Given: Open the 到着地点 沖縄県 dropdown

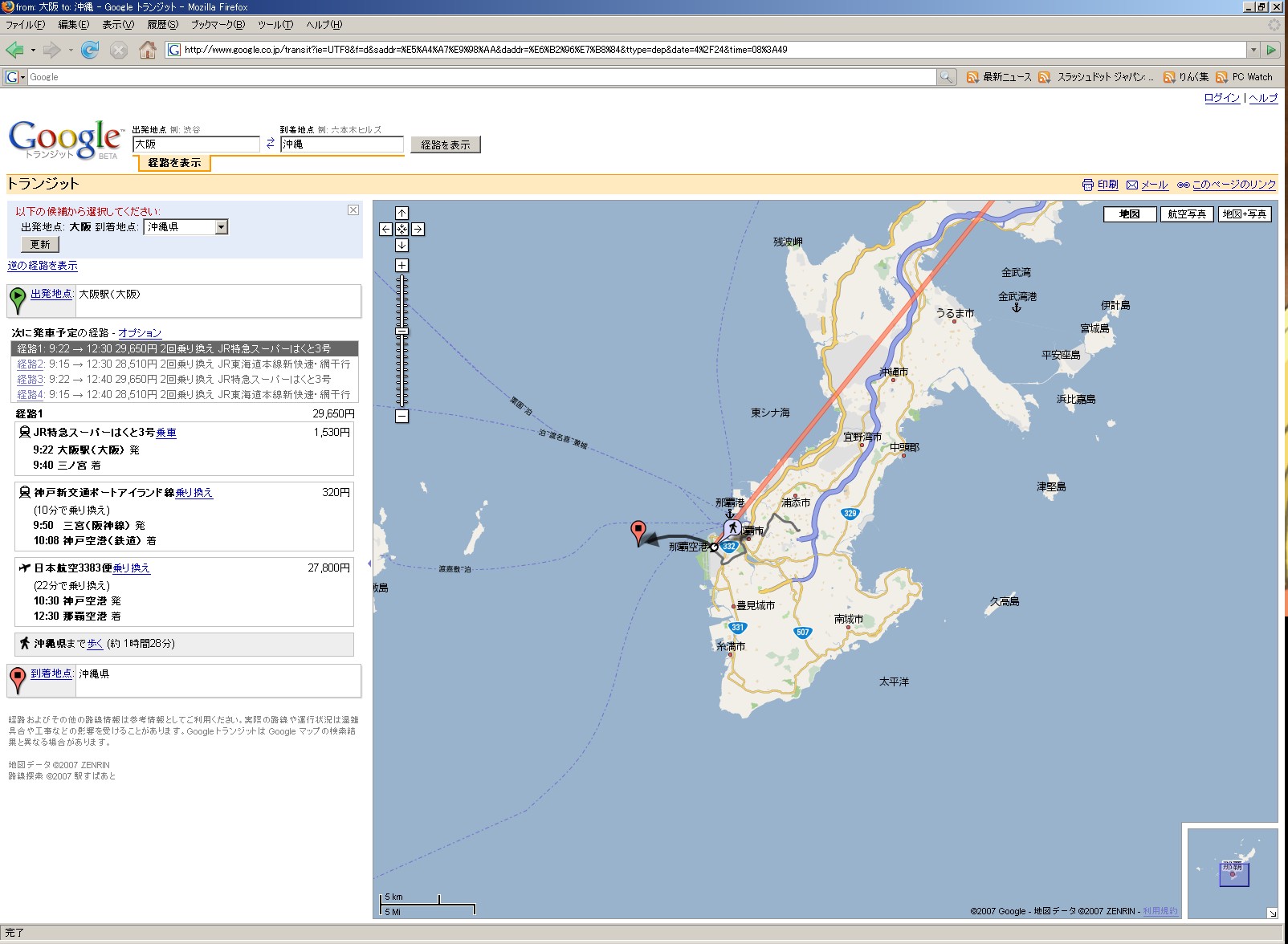Looking at the screenshot, I should [186, 227].
